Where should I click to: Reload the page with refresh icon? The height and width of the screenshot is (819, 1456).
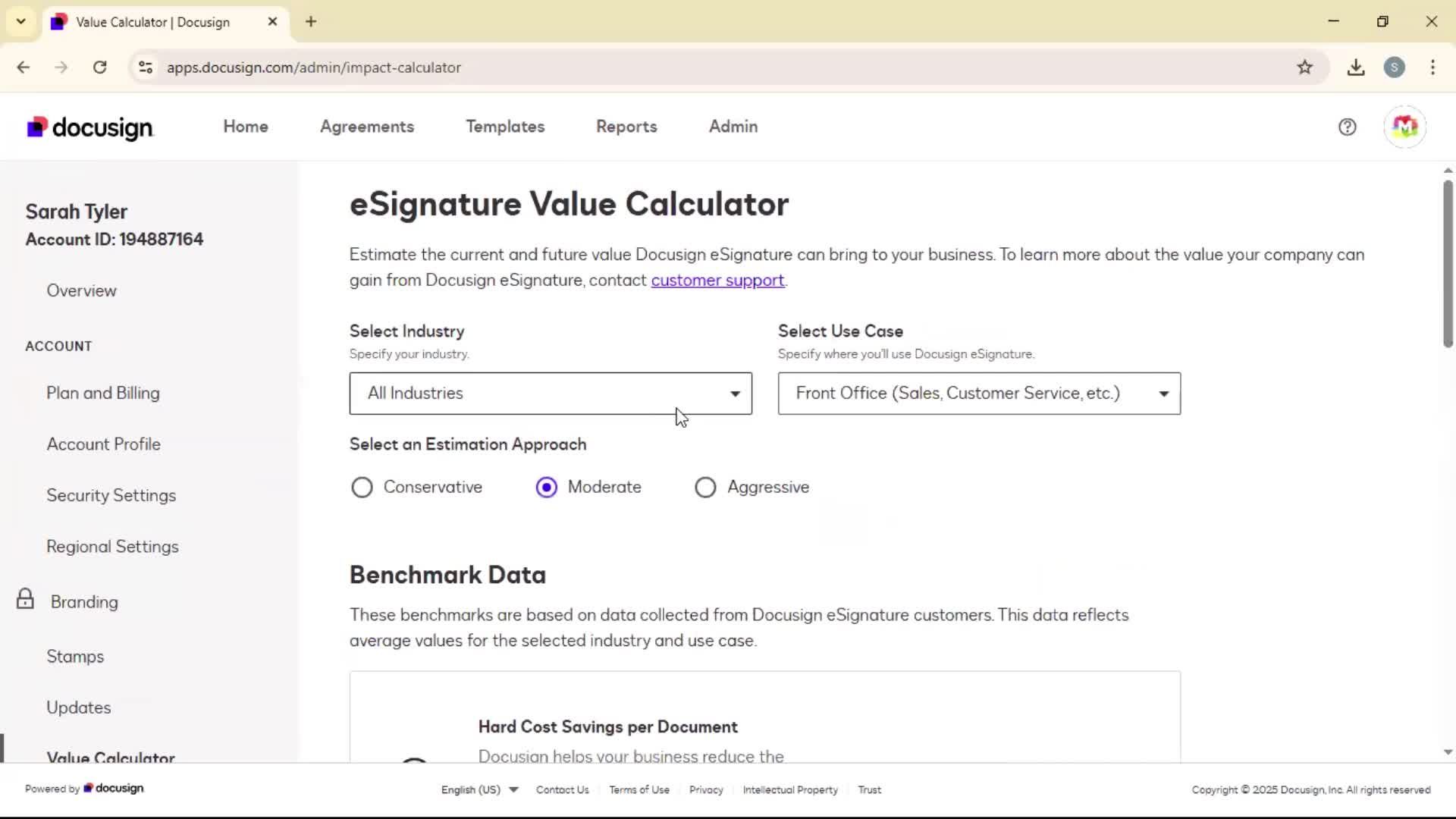click(99, 67)
